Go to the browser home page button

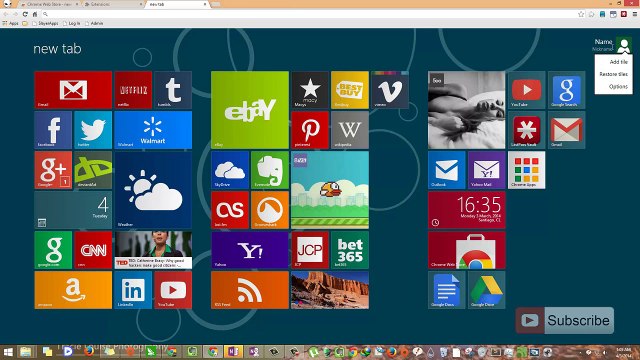35,14
